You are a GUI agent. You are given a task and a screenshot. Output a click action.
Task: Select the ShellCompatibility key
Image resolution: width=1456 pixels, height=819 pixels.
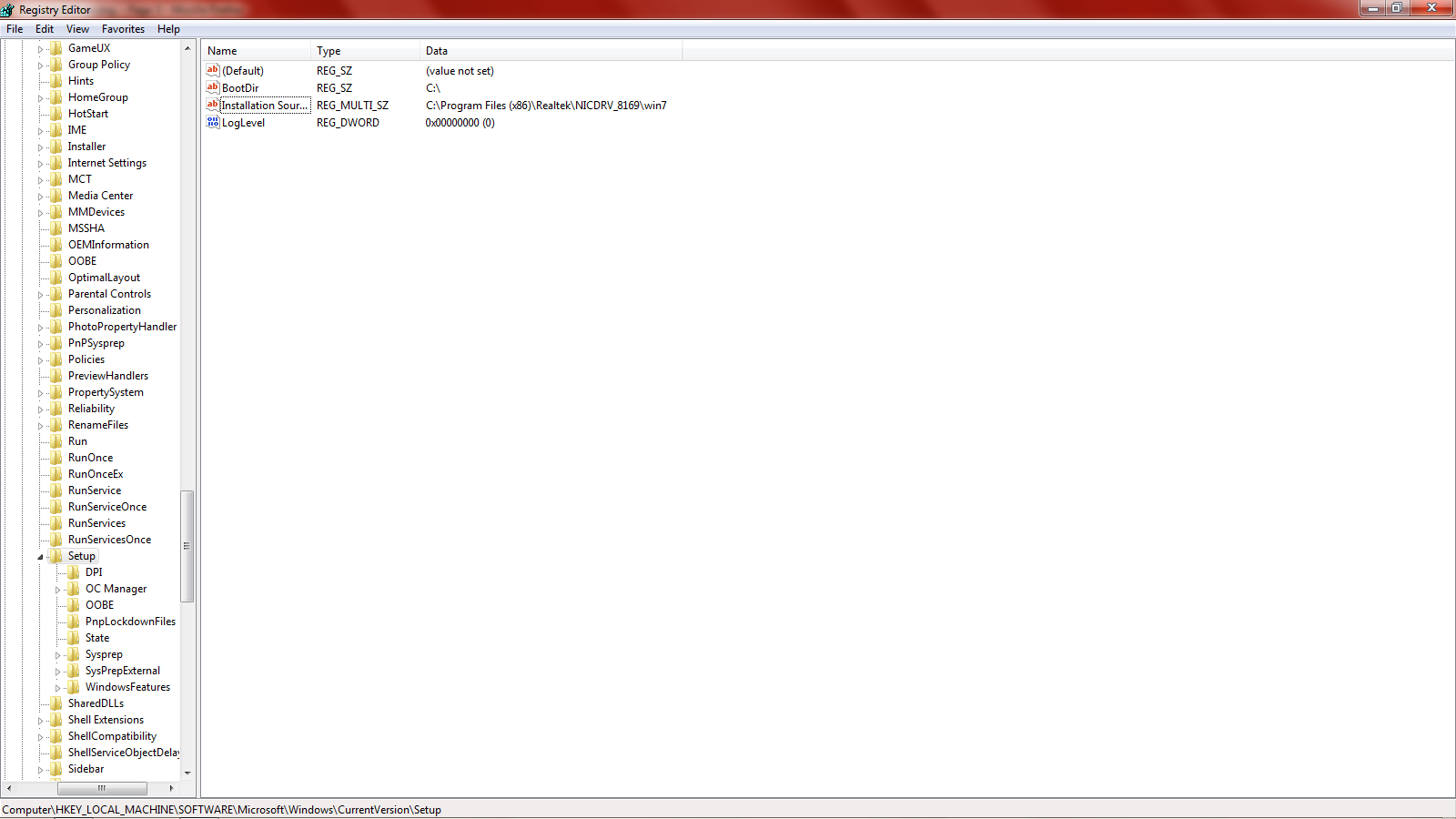[112, 736]
